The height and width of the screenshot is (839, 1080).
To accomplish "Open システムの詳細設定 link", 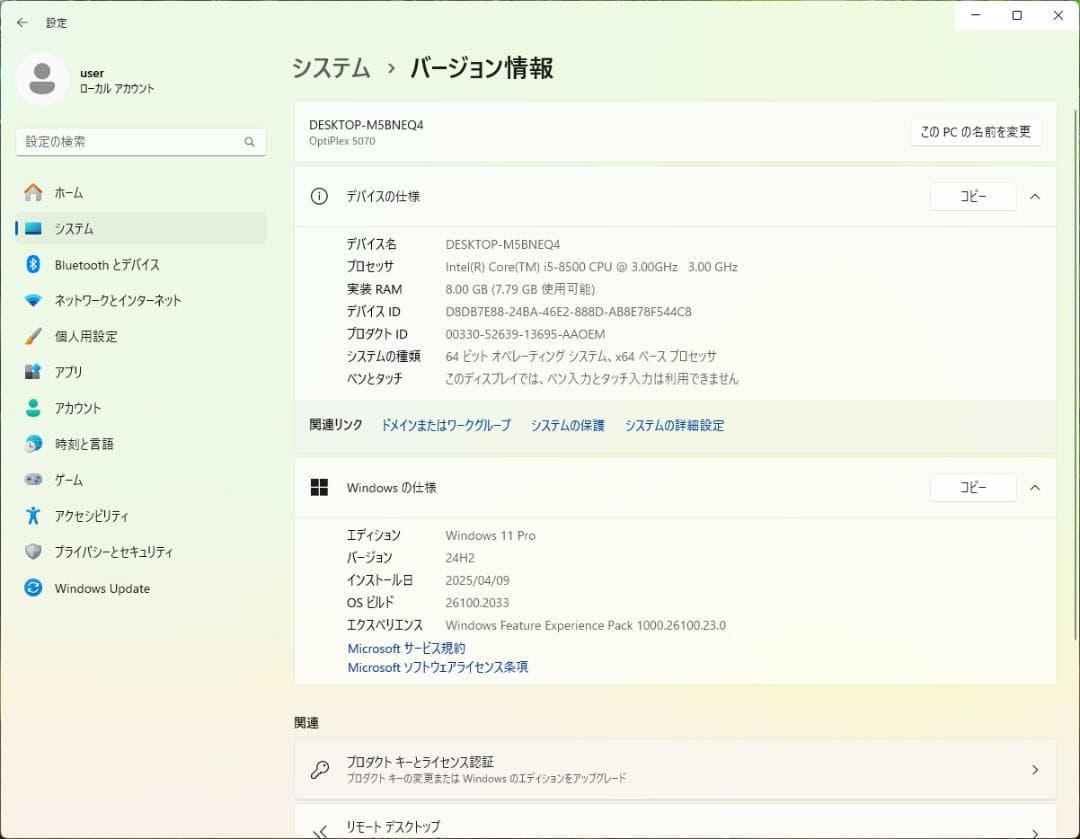I will point(674,425).
